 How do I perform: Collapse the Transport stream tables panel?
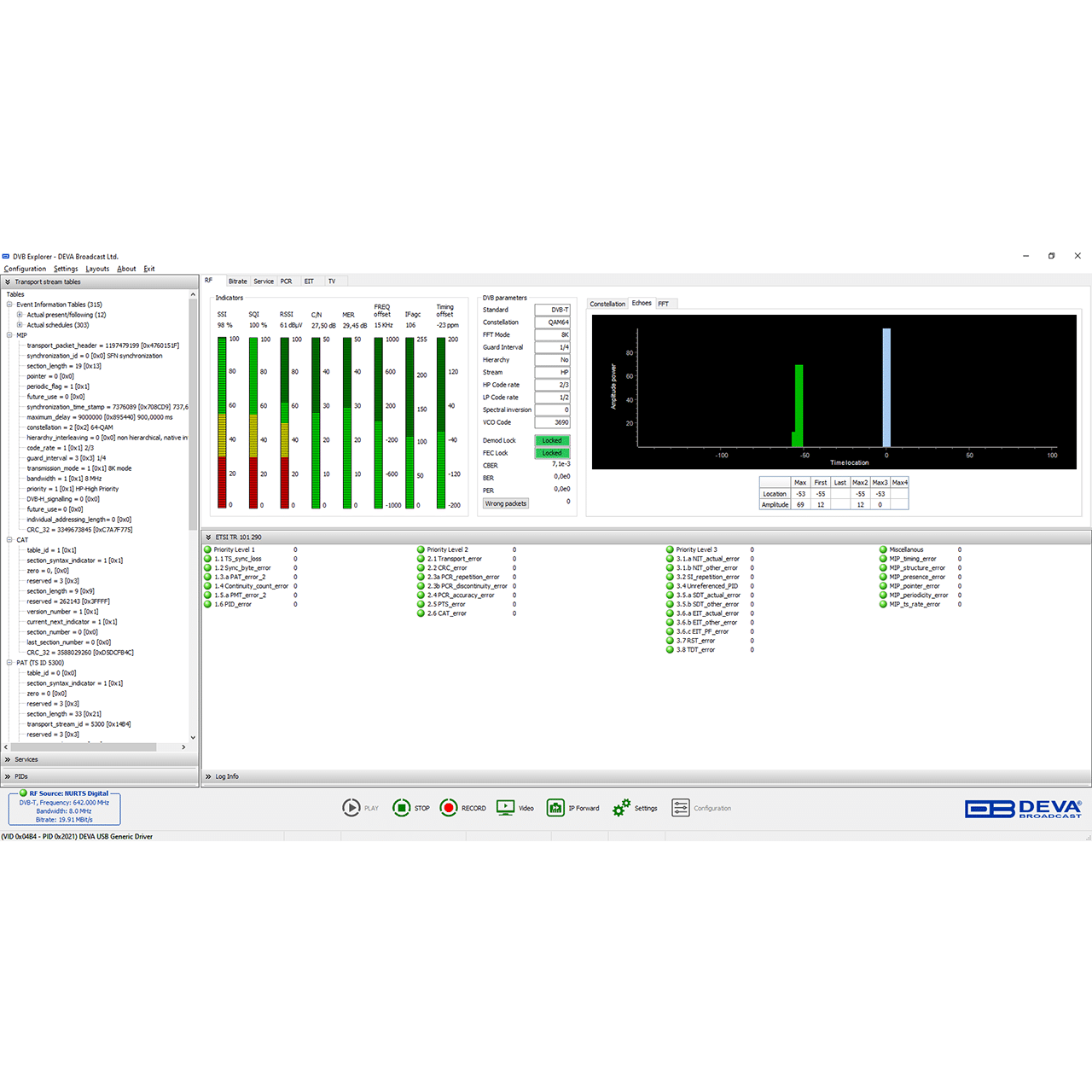tap(8, 282)
